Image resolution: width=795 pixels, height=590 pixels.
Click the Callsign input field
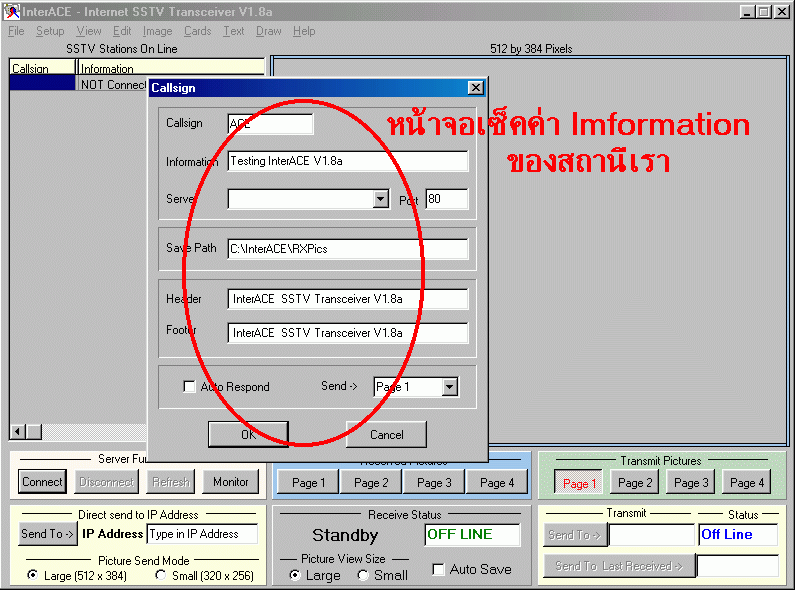(270, 124)
